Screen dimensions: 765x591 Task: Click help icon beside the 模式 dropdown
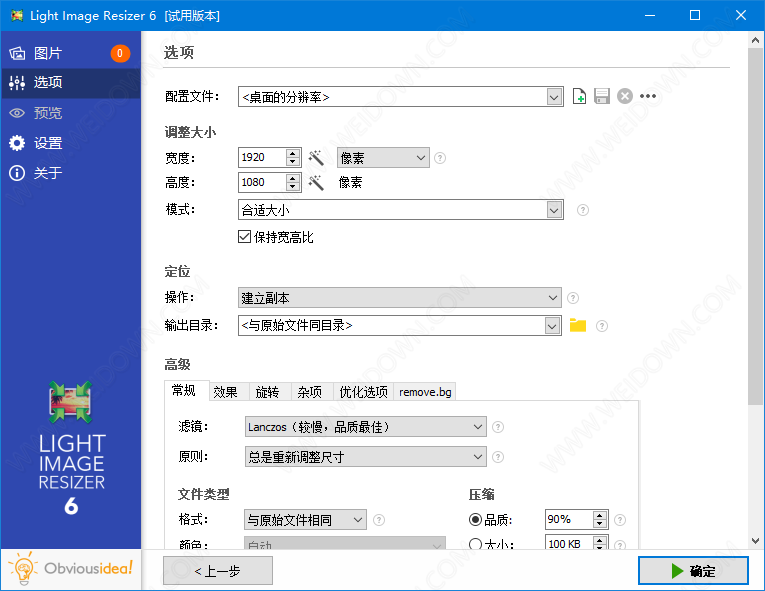pyautogui.click(x=583, y=210)
